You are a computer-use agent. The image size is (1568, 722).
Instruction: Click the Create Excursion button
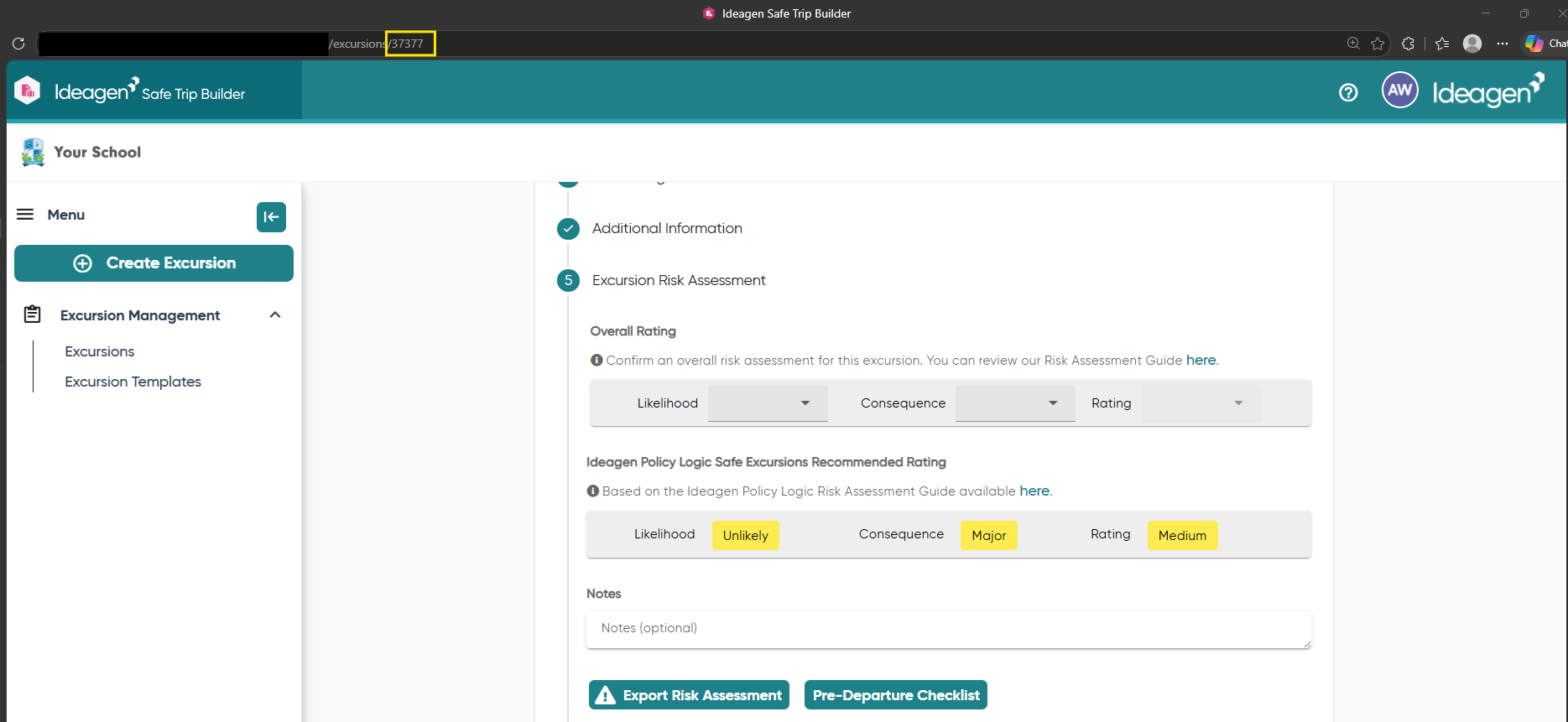[x=154, y=263]
